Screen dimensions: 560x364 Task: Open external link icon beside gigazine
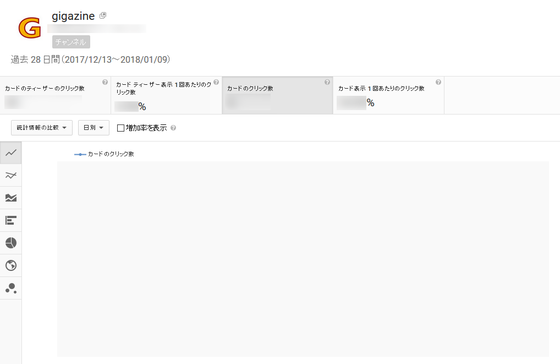tap(102, 15)
